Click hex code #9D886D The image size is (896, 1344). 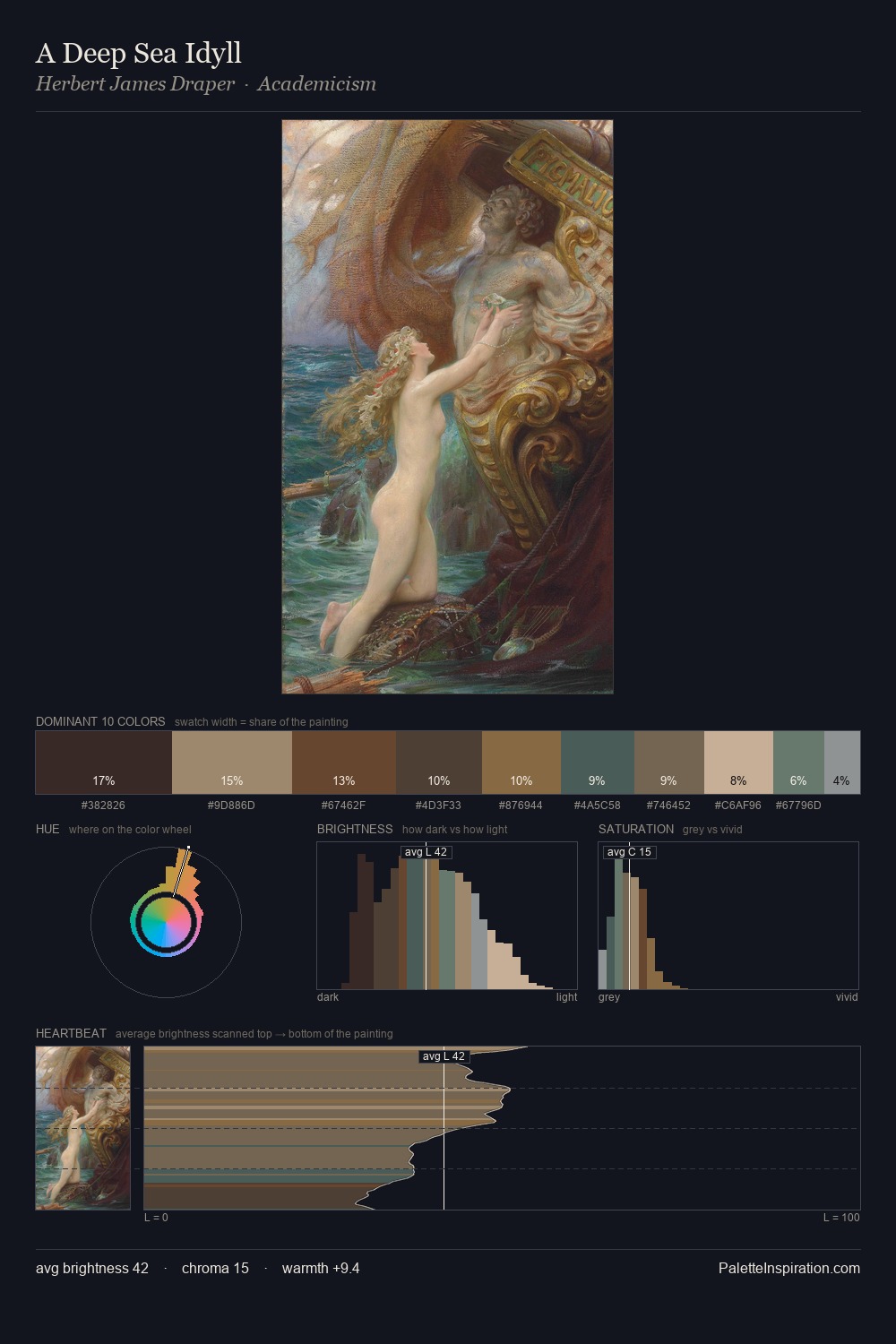(x=231, y=806)
